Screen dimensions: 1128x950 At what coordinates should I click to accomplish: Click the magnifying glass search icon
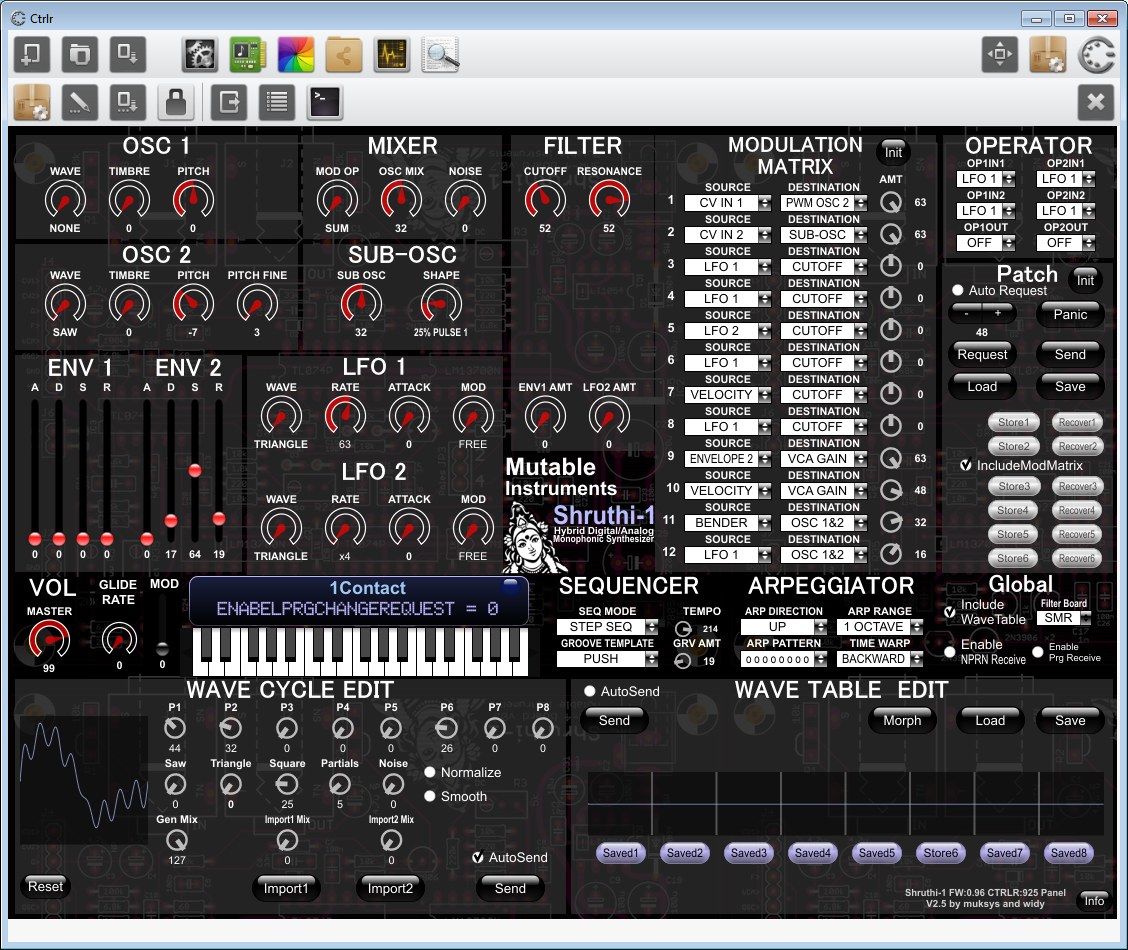[x=440, y=54]
